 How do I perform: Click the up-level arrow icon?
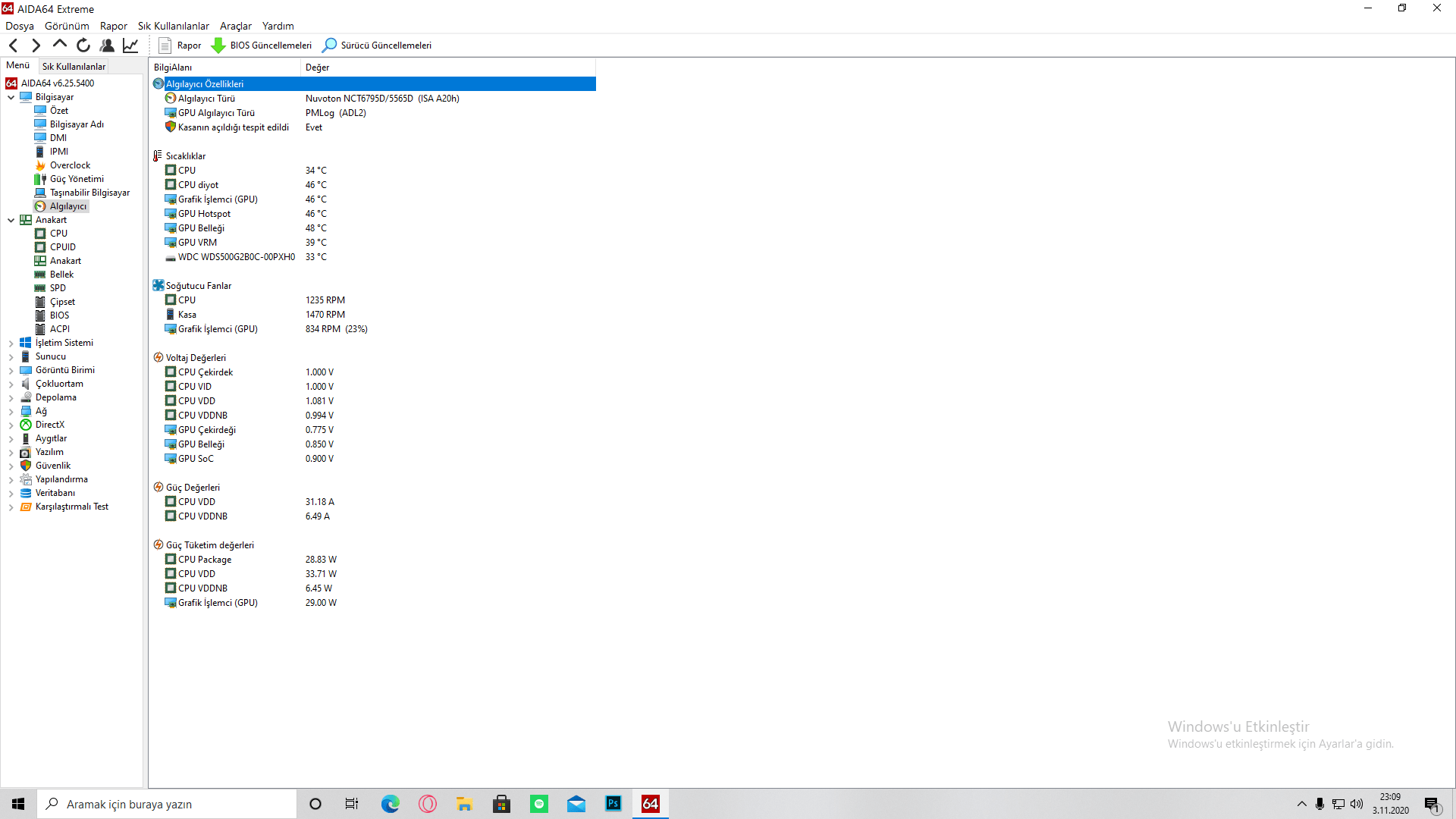point(59,45)
